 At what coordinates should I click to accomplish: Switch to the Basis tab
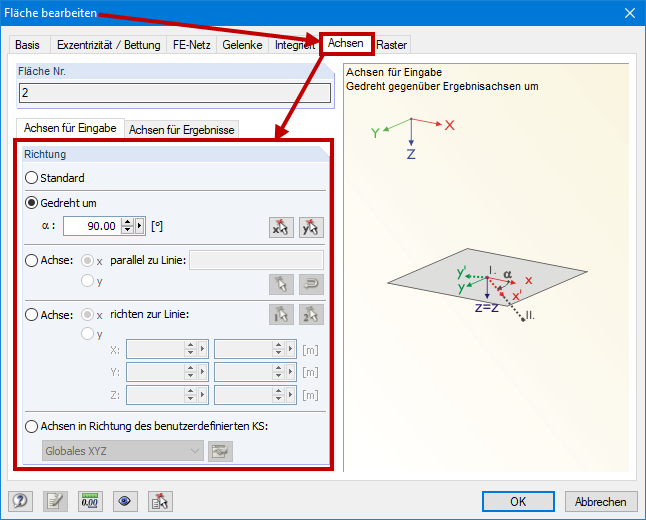click(27, 45)
